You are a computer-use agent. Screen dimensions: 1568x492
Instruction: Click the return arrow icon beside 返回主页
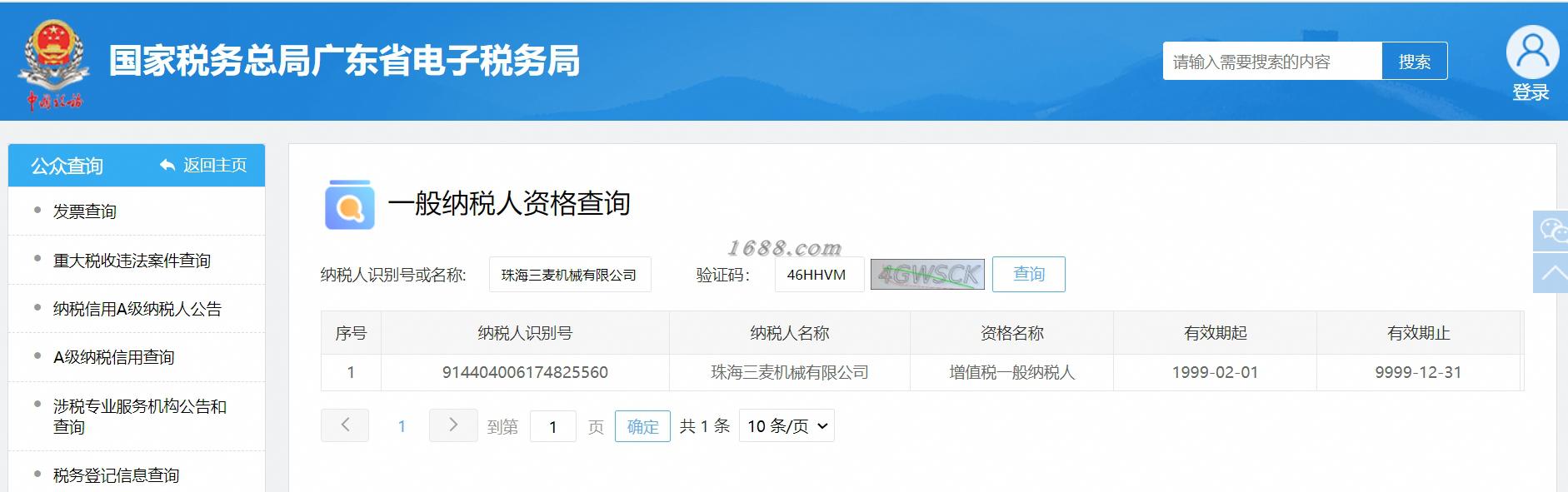pyautogui.click(x=167, y=165)
